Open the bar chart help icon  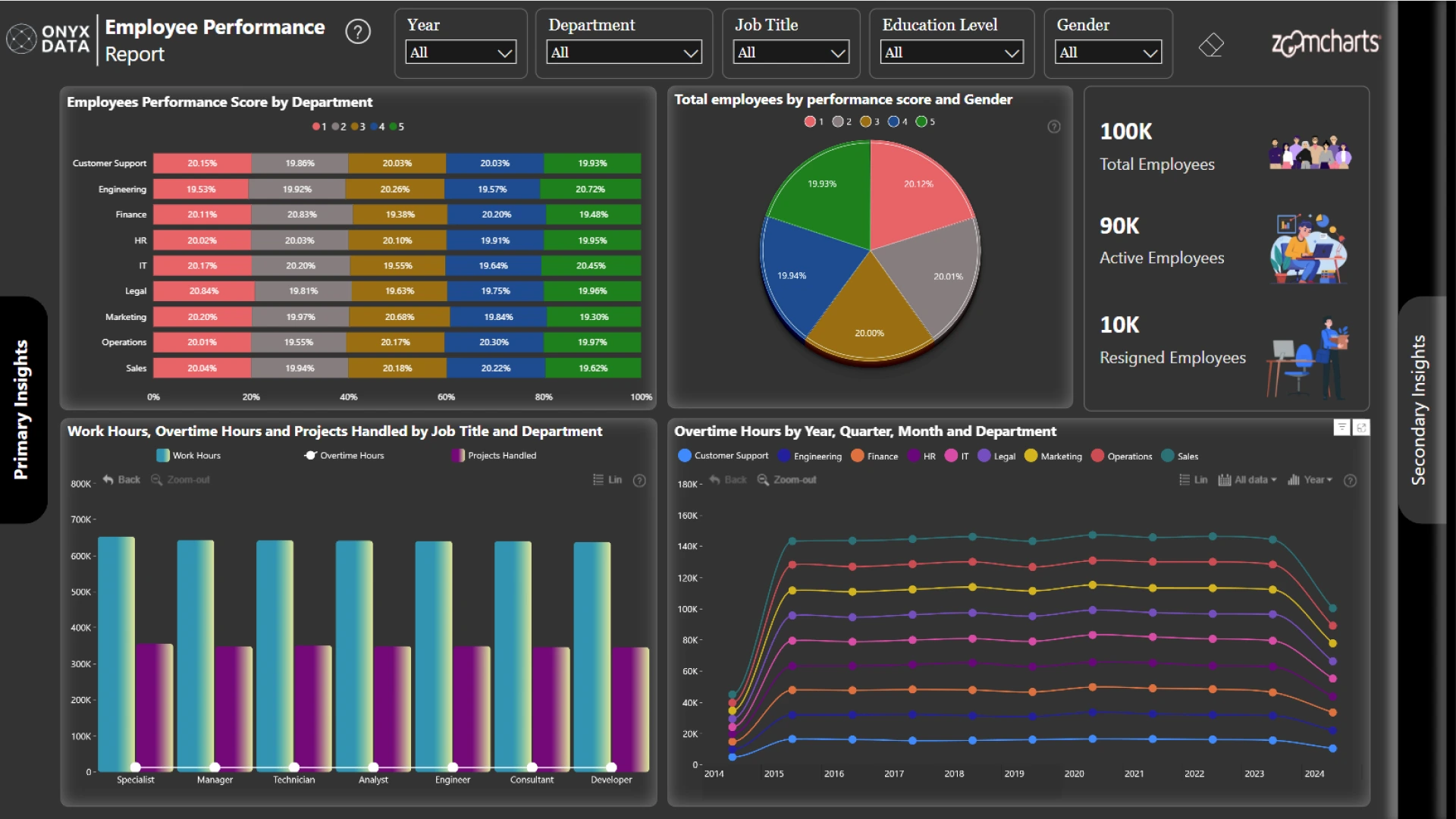(x=639, y=480)
